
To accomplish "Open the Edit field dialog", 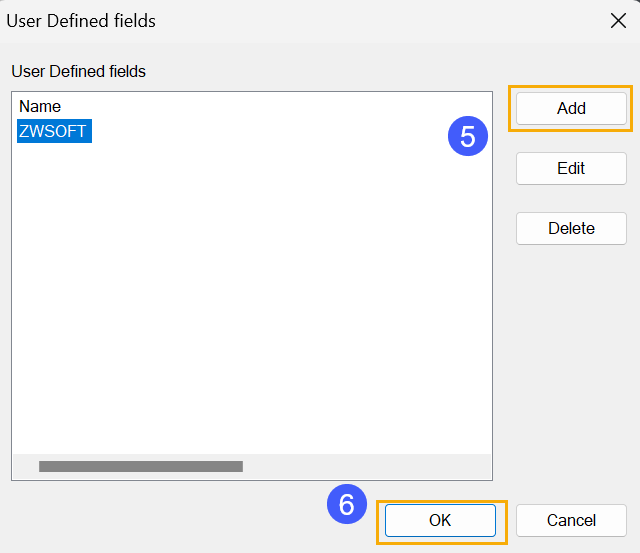I will [x=571, y=168].
